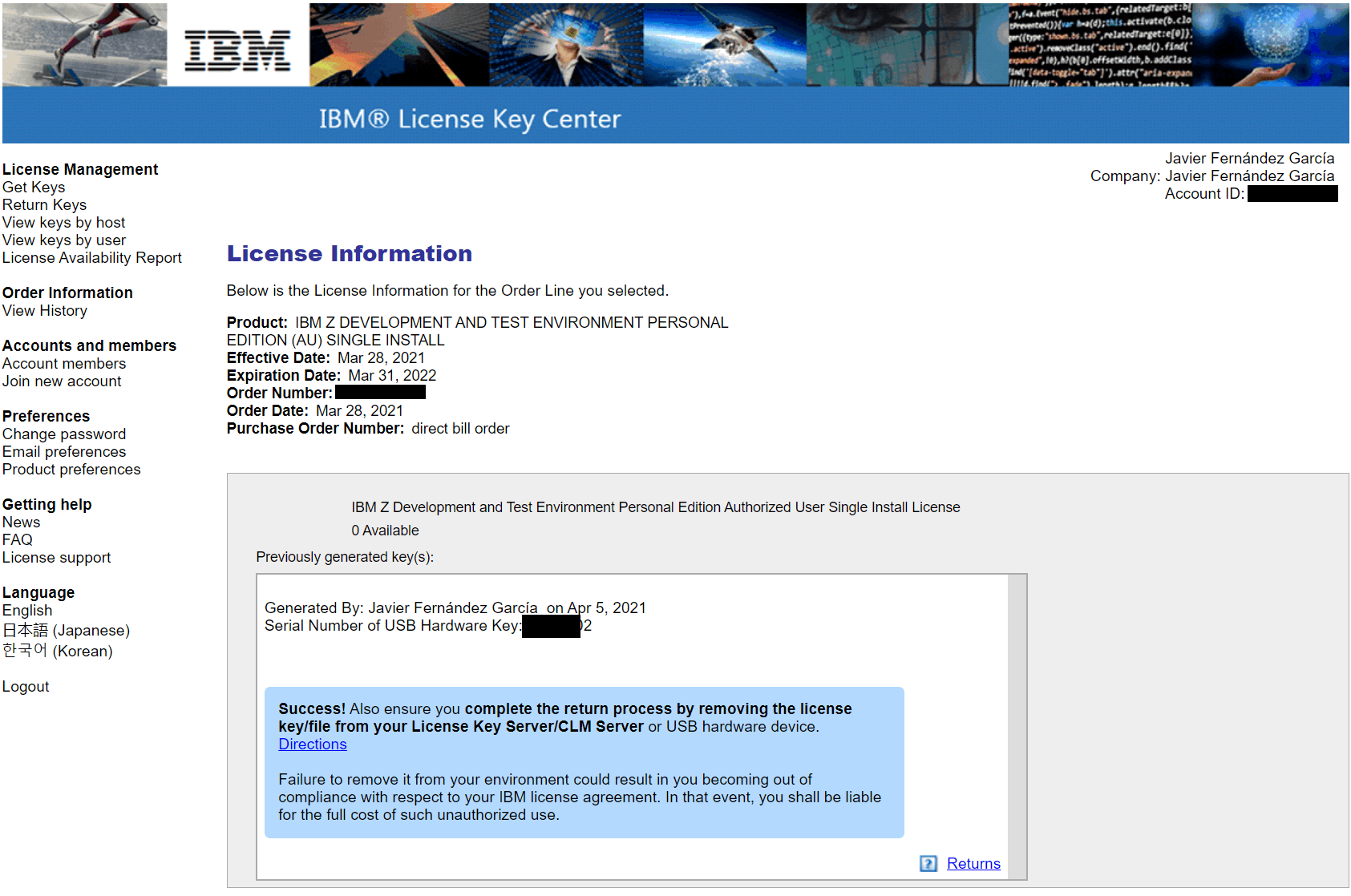
Task: Select View keys by user
Action: 63,240
